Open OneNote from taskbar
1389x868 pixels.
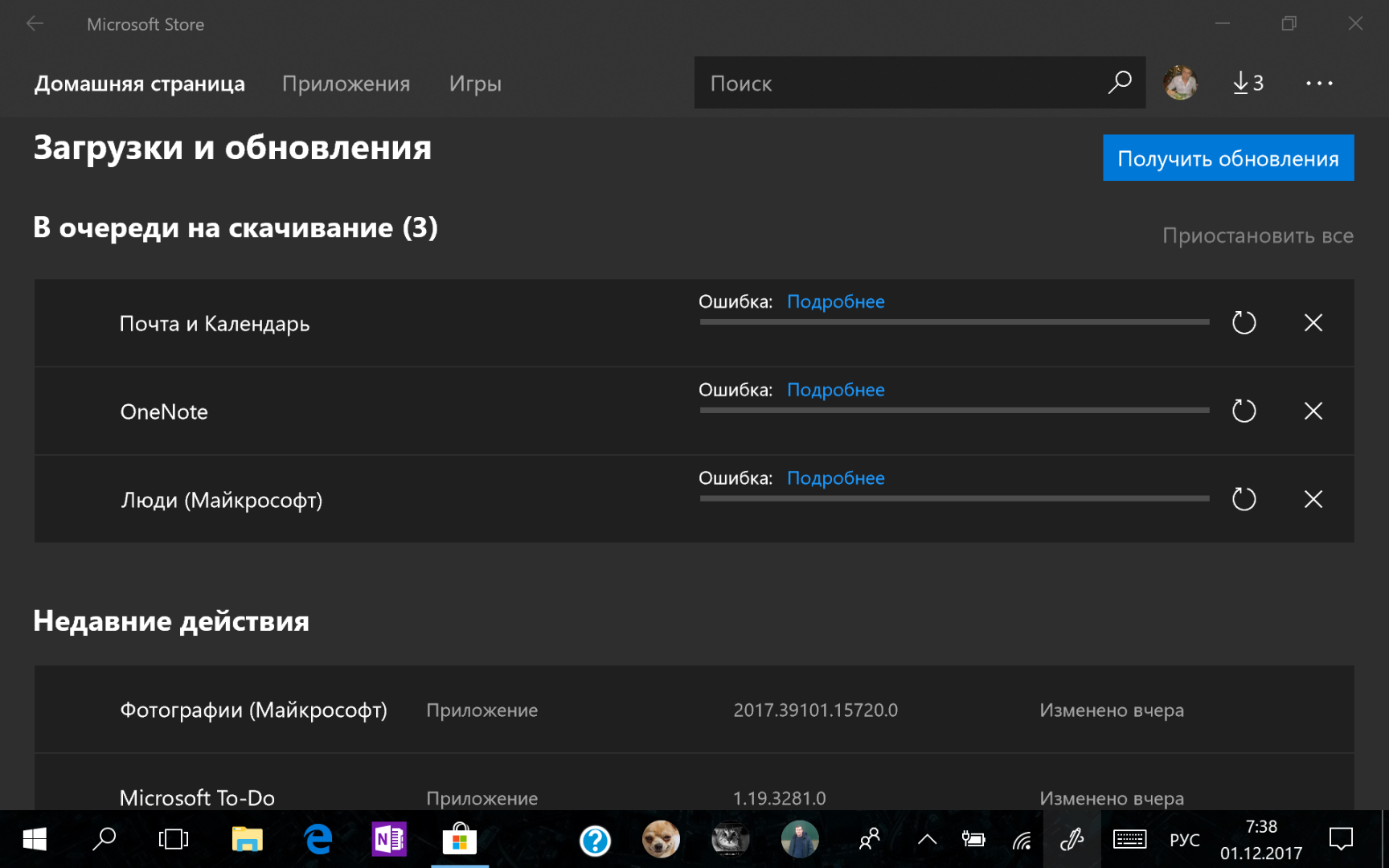coord(389,840)
